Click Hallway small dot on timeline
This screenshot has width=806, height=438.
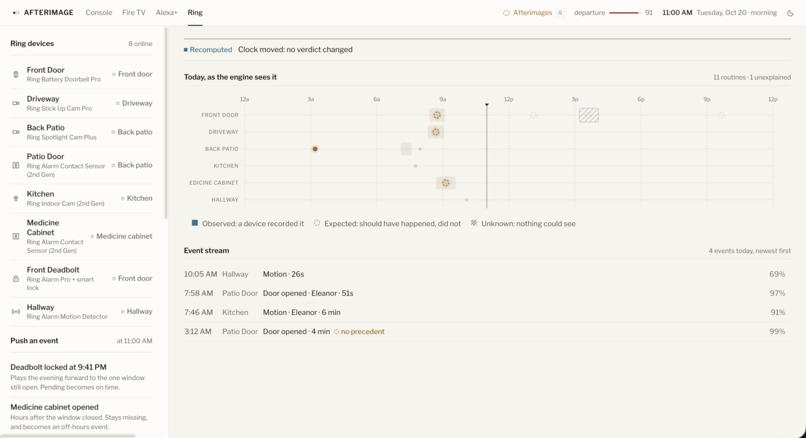tap(466, 199)
